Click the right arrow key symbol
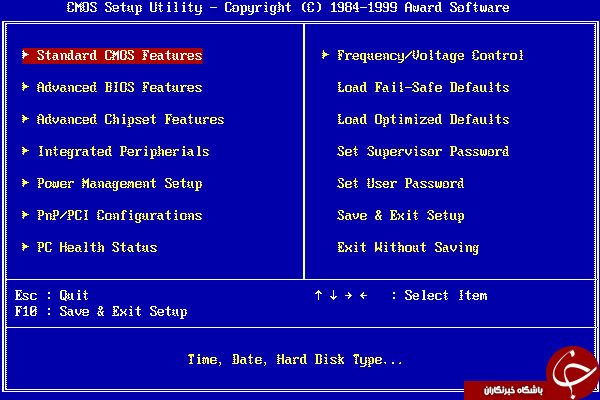 (348, 296)
